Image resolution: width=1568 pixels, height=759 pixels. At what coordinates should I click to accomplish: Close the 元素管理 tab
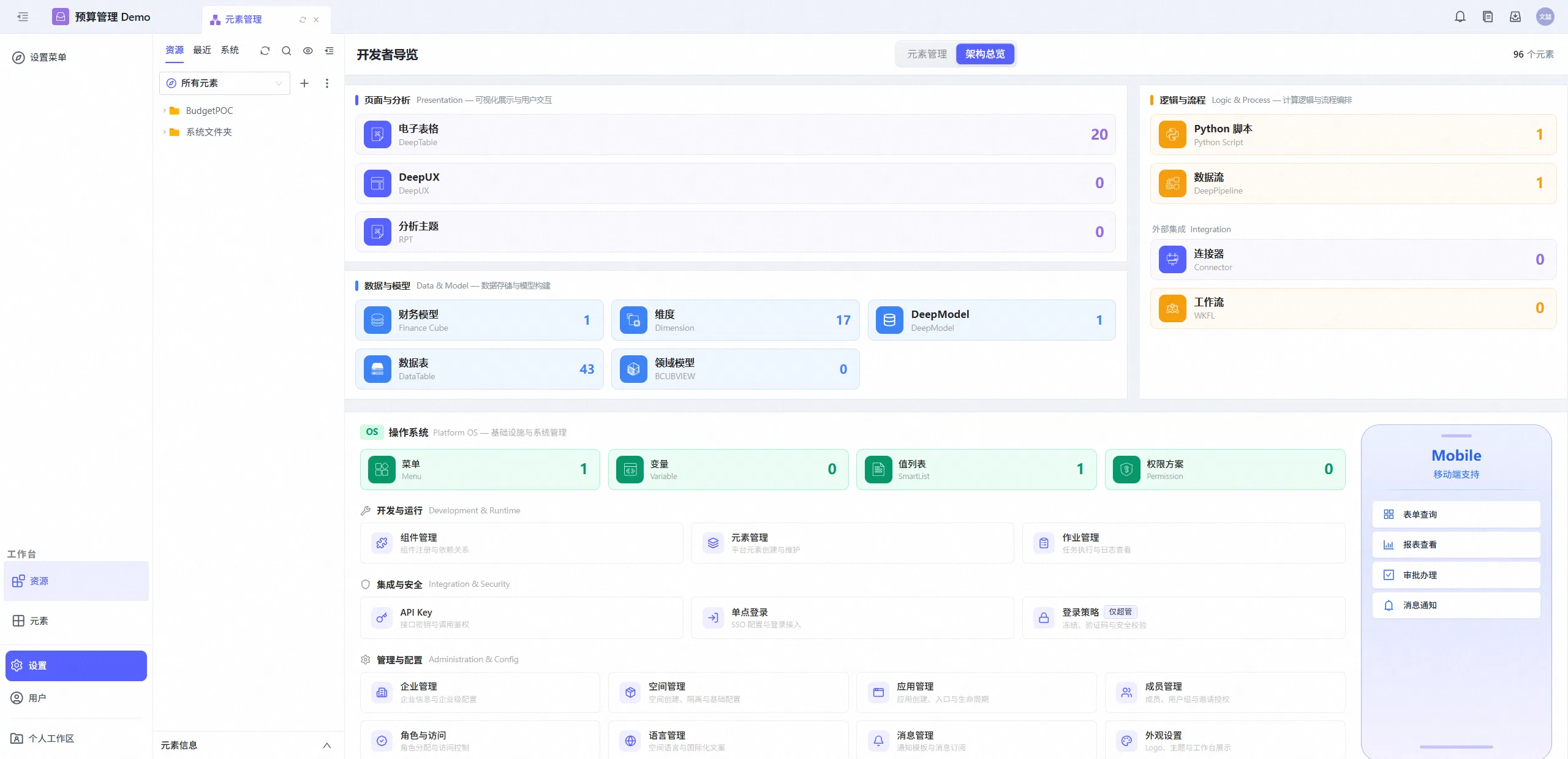click(x=316, y=20)
